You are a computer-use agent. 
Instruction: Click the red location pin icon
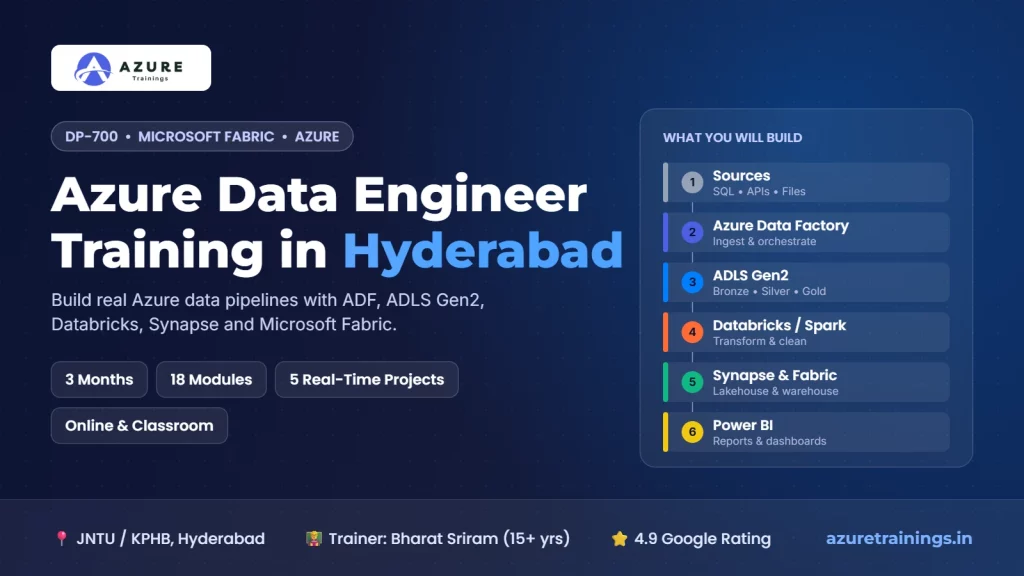pyautogui.click(x=61, y=538)
